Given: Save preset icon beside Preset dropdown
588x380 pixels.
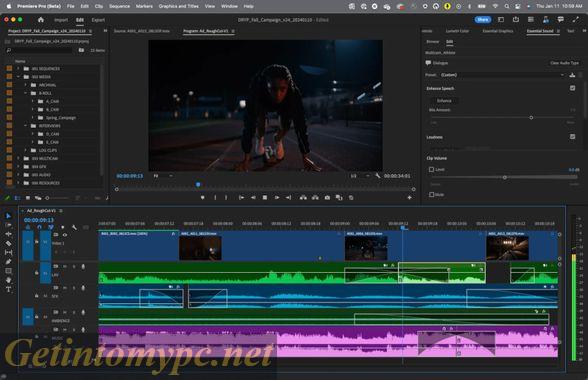Looking at the screenshot, I should tap(572, 75).
